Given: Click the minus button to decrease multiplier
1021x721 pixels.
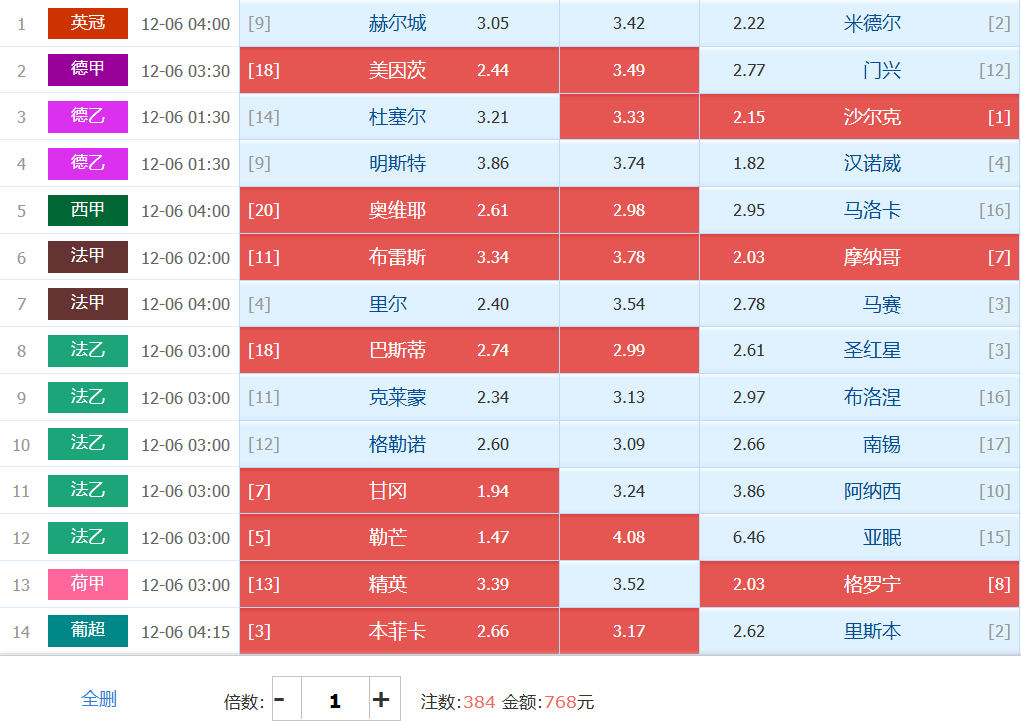Looking at the screenshot, I should 280,699.
